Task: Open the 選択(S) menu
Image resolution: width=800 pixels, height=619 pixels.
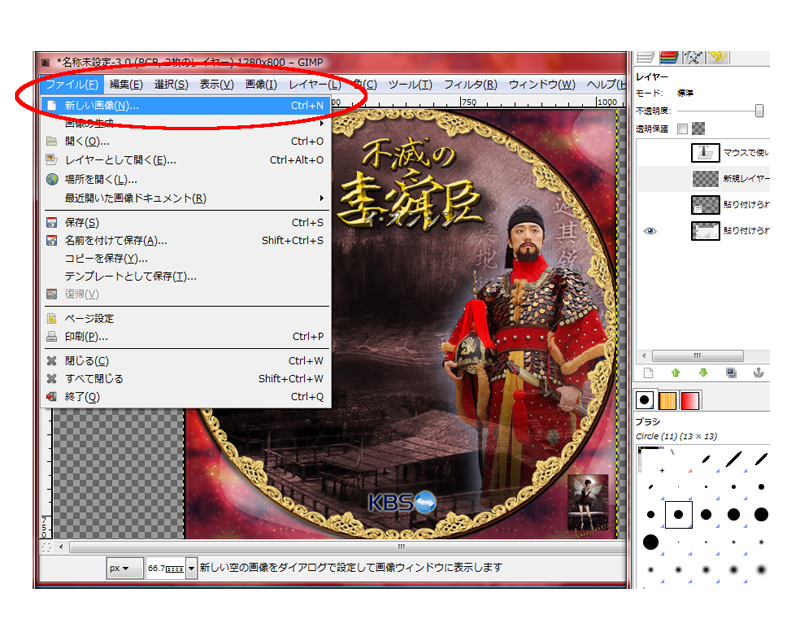Action: pyautogui.click(x=171, y=84)
